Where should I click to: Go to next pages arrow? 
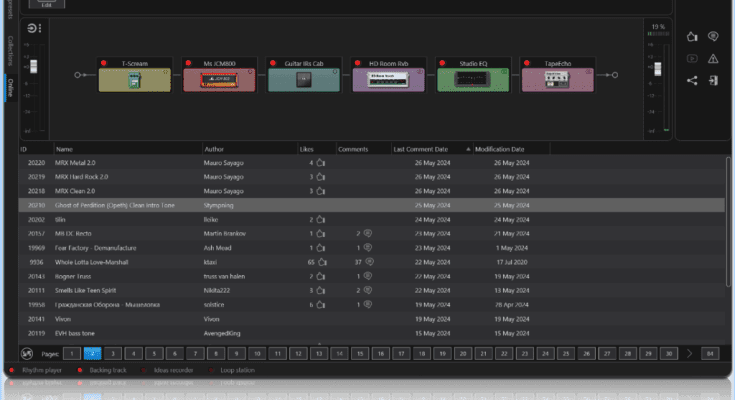click(689, 353)
